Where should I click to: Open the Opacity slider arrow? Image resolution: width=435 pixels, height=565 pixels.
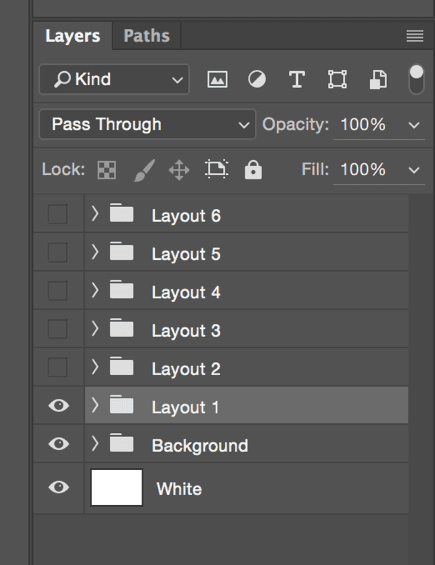click(414, 125)
